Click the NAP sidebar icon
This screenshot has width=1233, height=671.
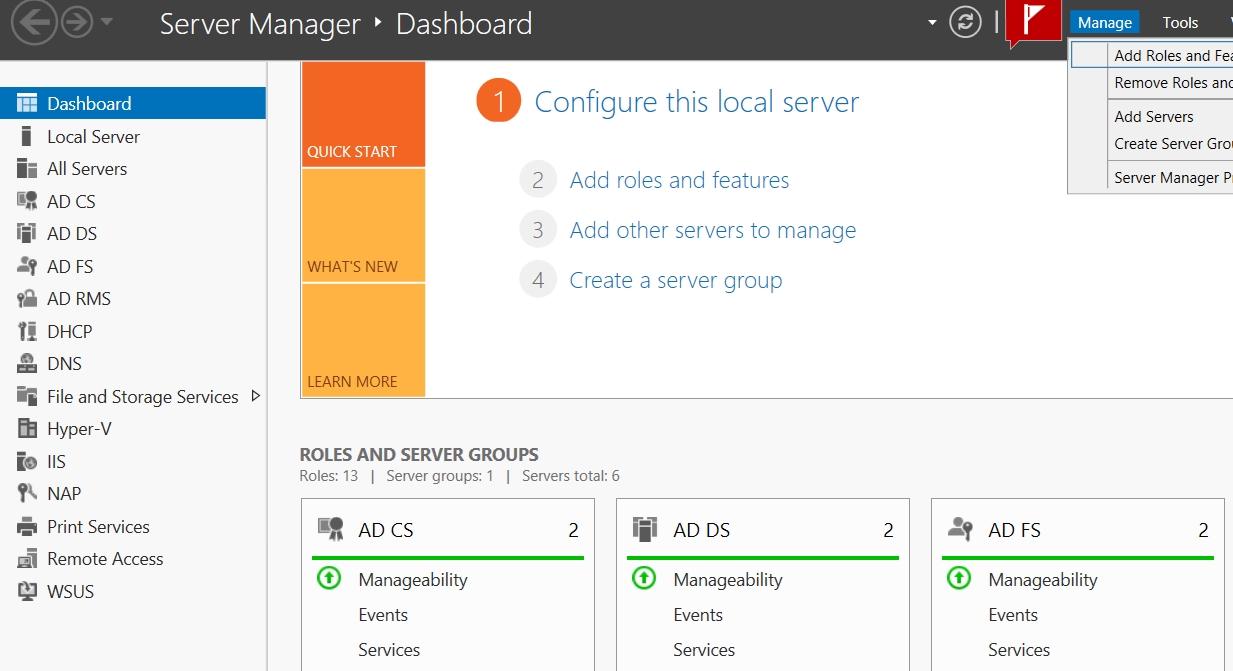point(27,494)
